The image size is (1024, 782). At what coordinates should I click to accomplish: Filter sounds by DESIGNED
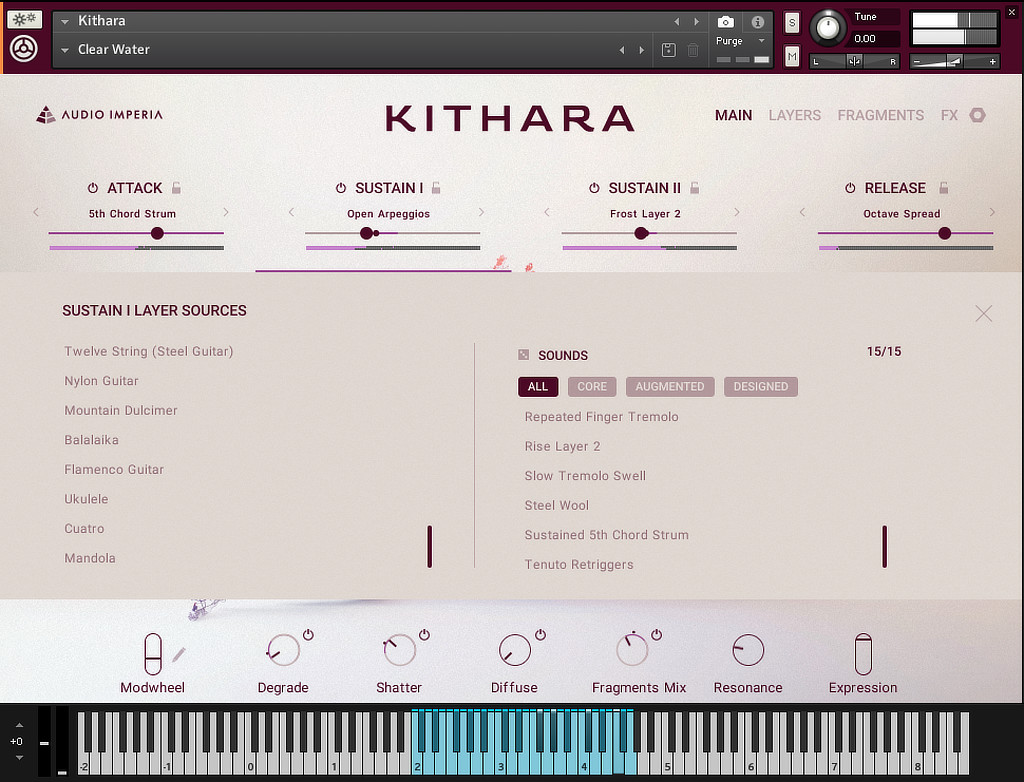pyautogui.click(x=761, y=387)
